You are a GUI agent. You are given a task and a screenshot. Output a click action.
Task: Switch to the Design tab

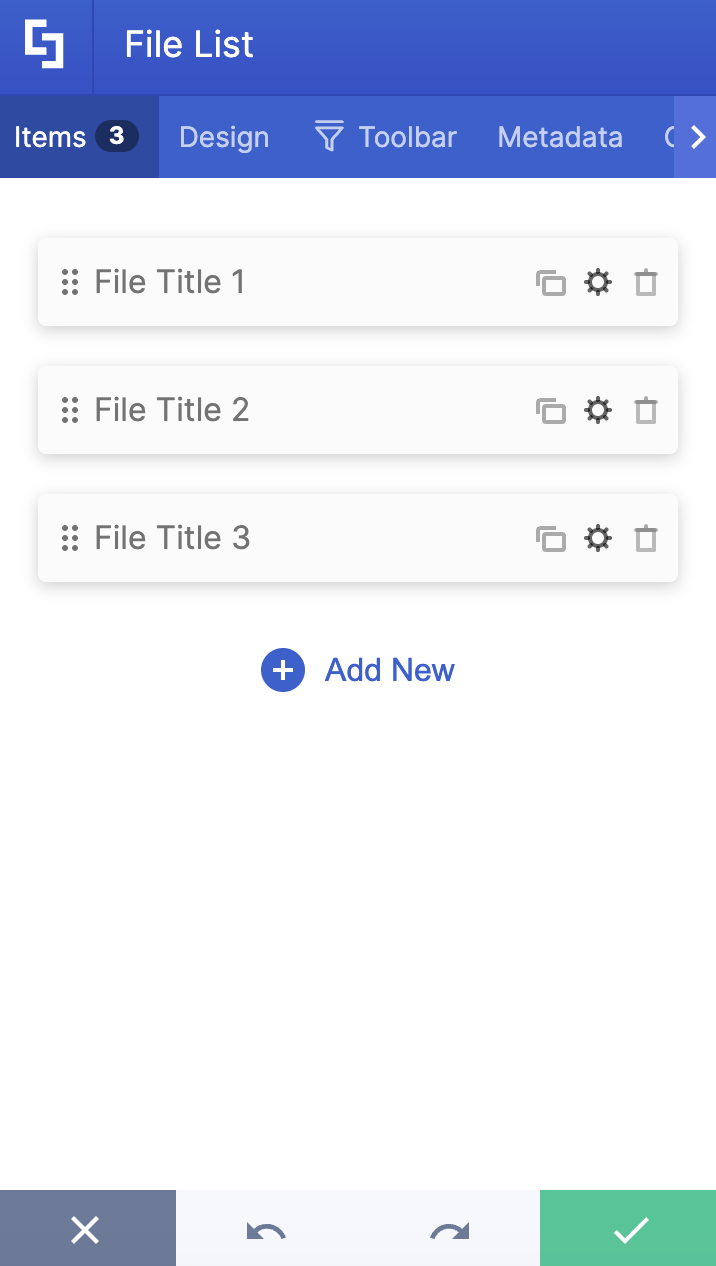pos(223,137)
